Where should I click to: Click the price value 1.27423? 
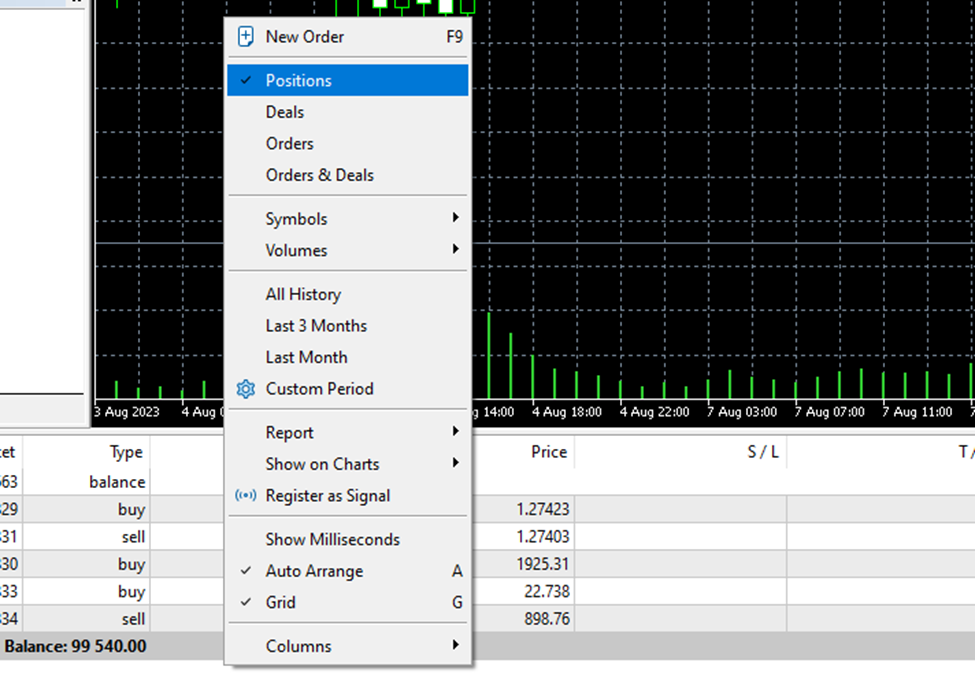[543, 509]
